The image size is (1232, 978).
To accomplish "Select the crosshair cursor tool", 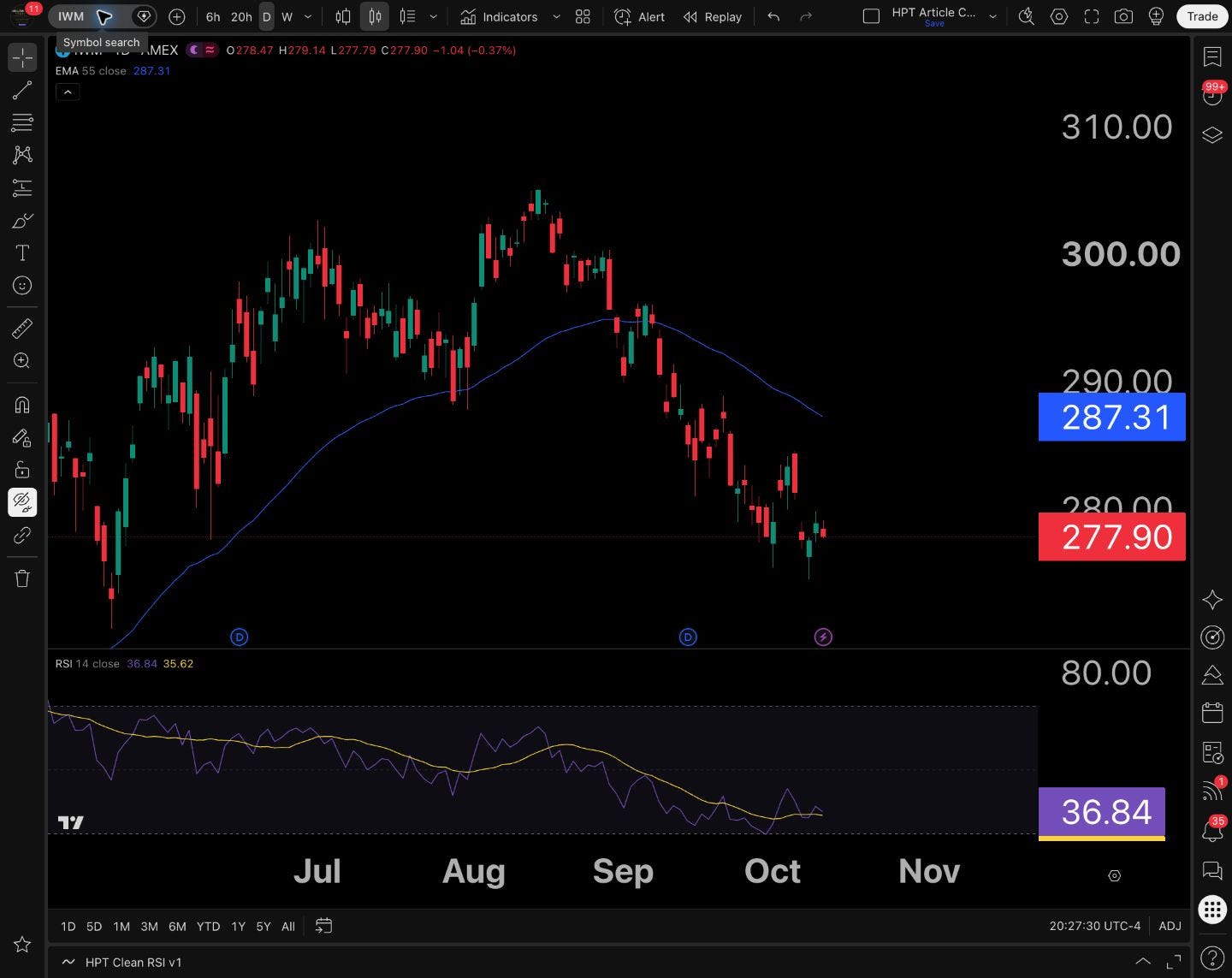I will 22,57.
